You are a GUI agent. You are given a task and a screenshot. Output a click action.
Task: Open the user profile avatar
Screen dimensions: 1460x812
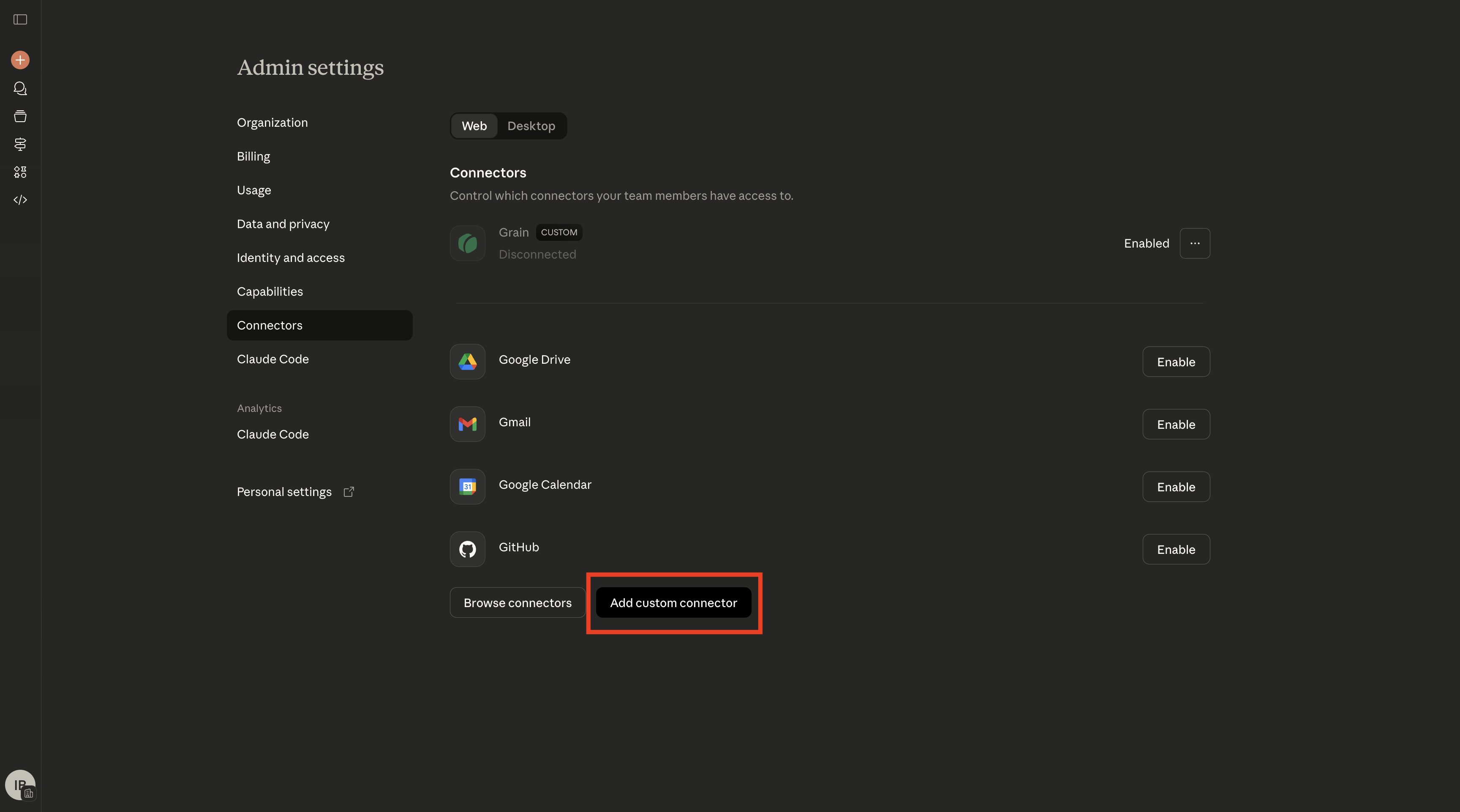click(20, 785)
